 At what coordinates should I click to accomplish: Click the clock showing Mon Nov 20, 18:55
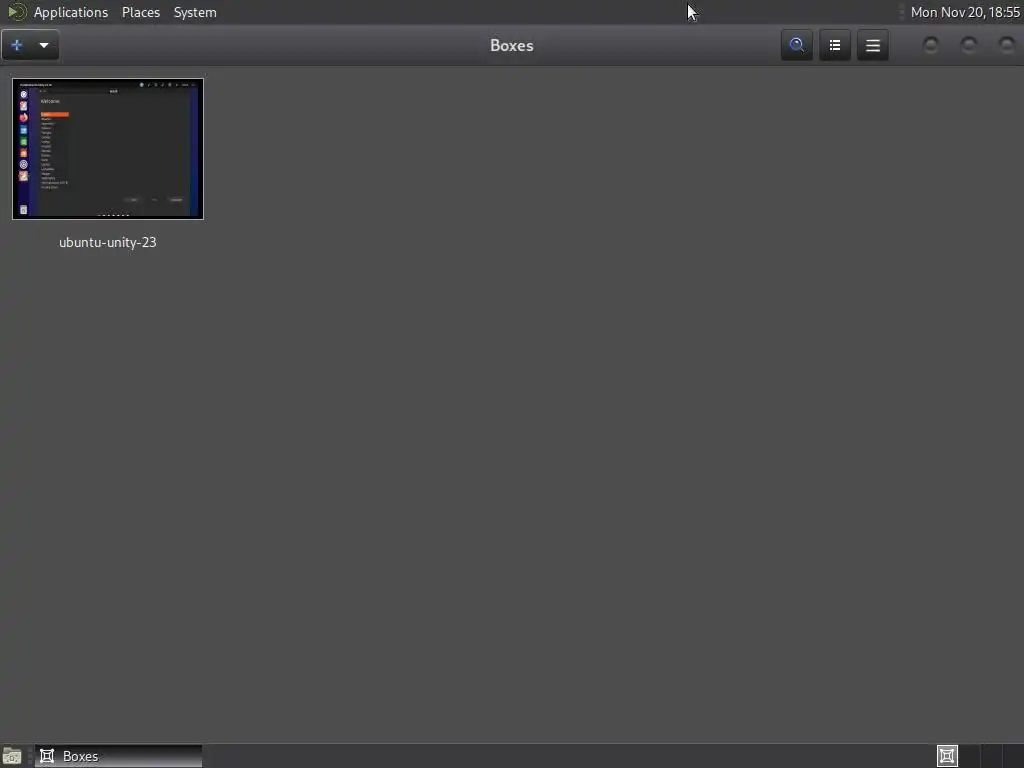(965, 12)
